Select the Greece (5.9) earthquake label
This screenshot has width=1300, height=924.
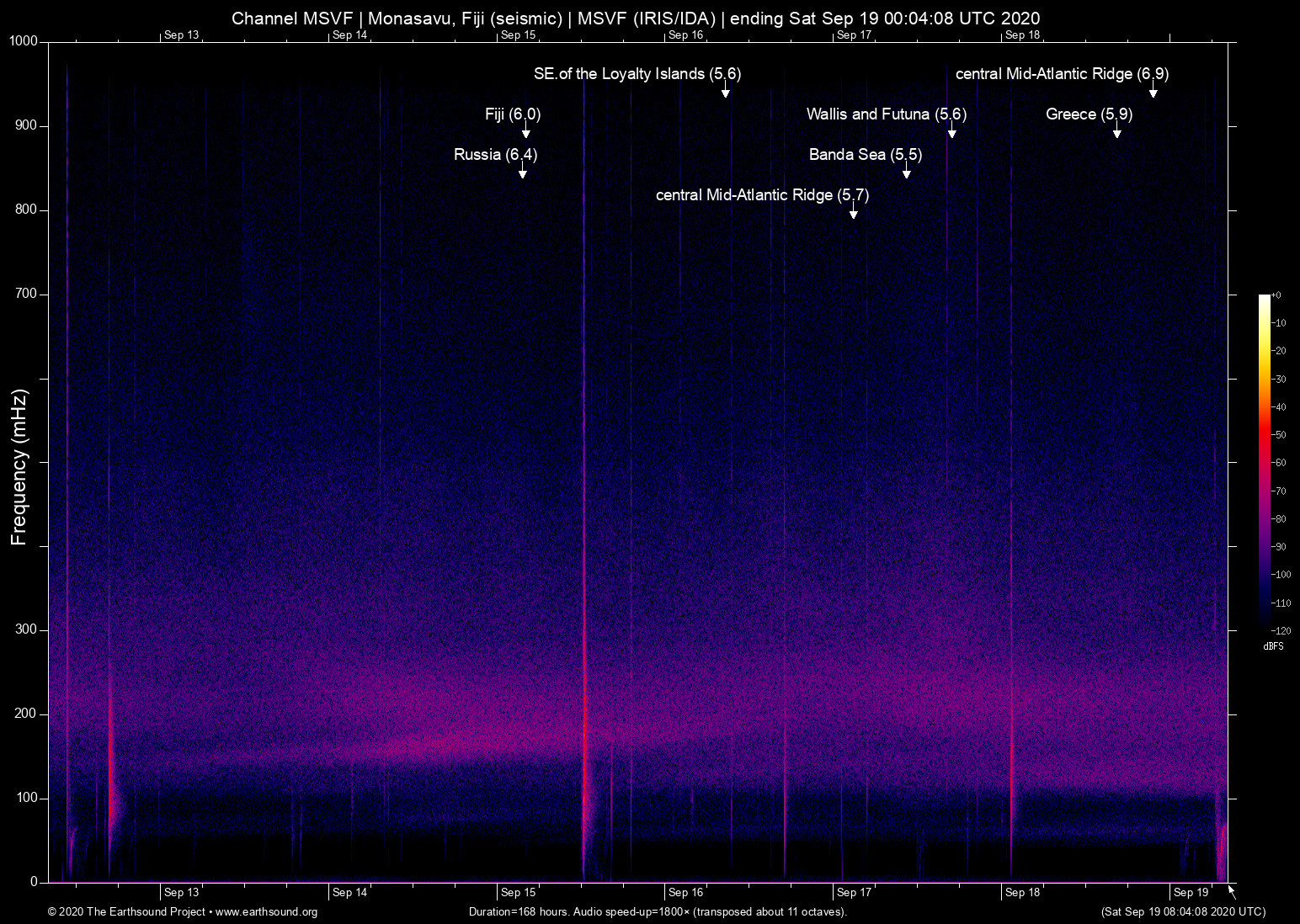pos(1089,114)
